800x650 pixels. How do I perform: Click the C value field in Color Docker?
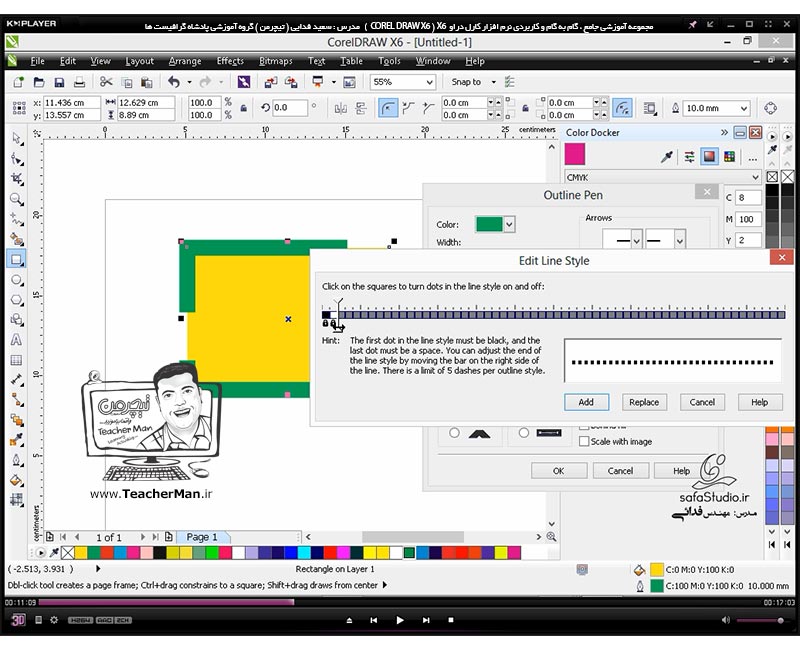(x=748, y=197)
